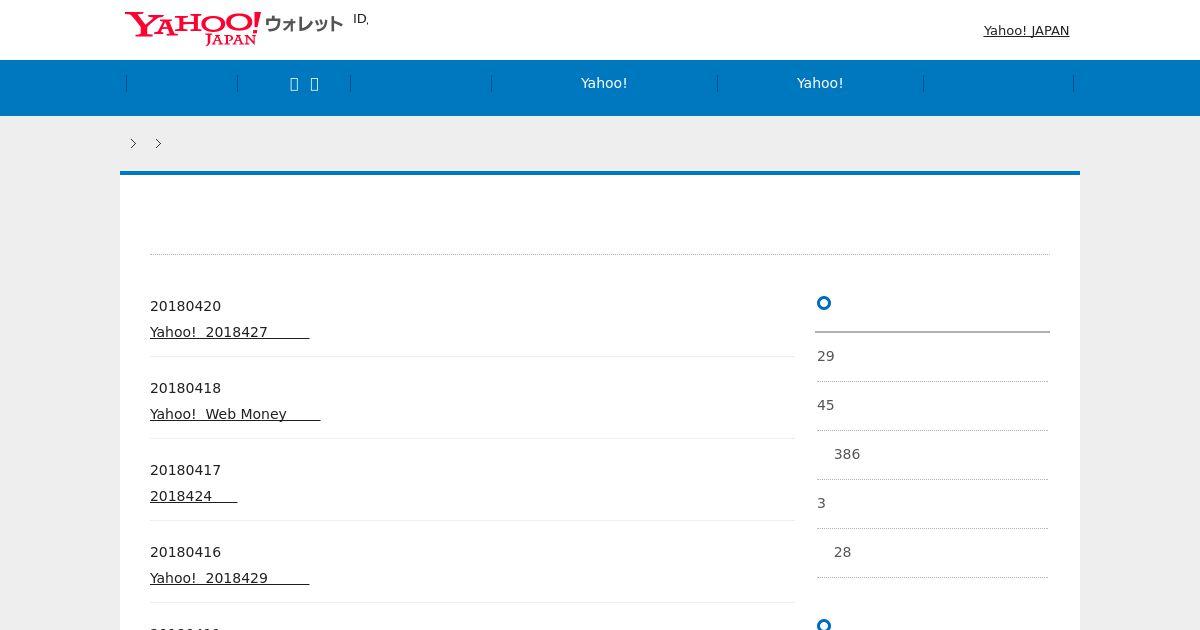Open the 'Yahoo! 2018429' announcement link
Image resolution: width=1200 pixels, height=630 pixels.
tap(229, 578)
